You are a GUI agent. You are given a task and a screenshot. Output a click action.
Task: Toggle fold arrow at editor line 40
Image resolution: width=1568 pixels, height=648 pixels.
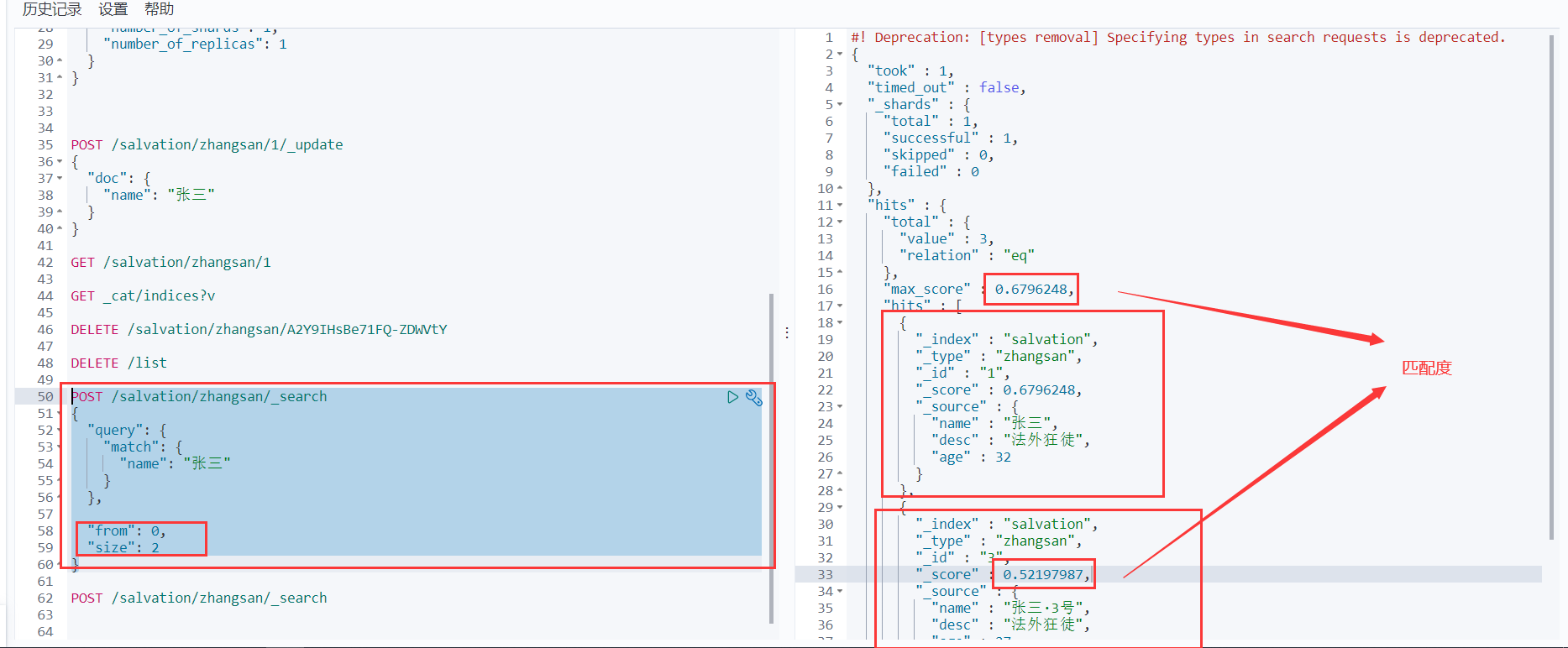point(60,228)
